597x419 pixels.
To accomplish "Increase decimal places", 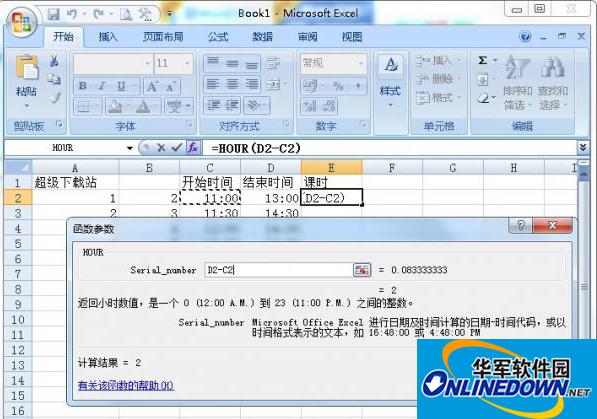I will tap(310, 106).
